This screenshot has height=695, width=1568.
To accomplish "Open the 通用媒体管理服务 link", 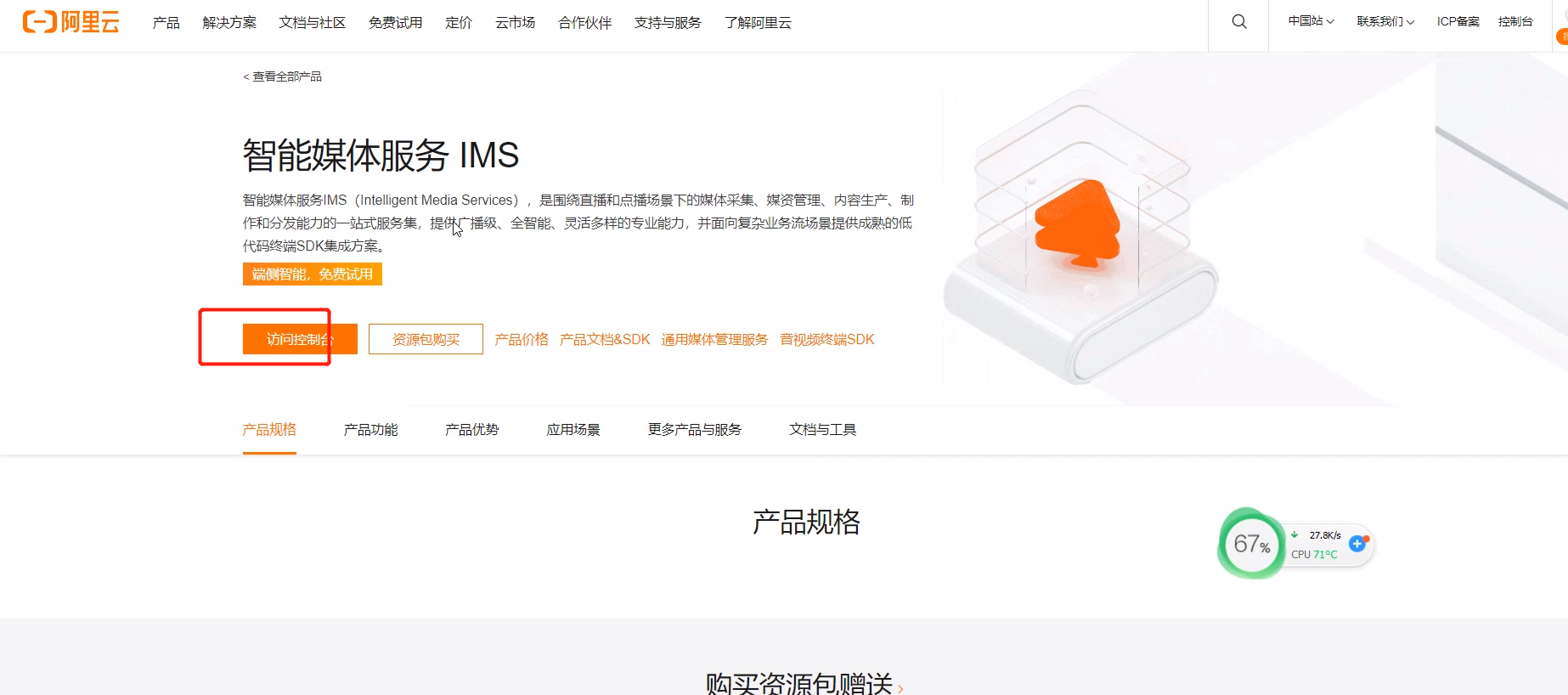I will click(x=714, y=339).
